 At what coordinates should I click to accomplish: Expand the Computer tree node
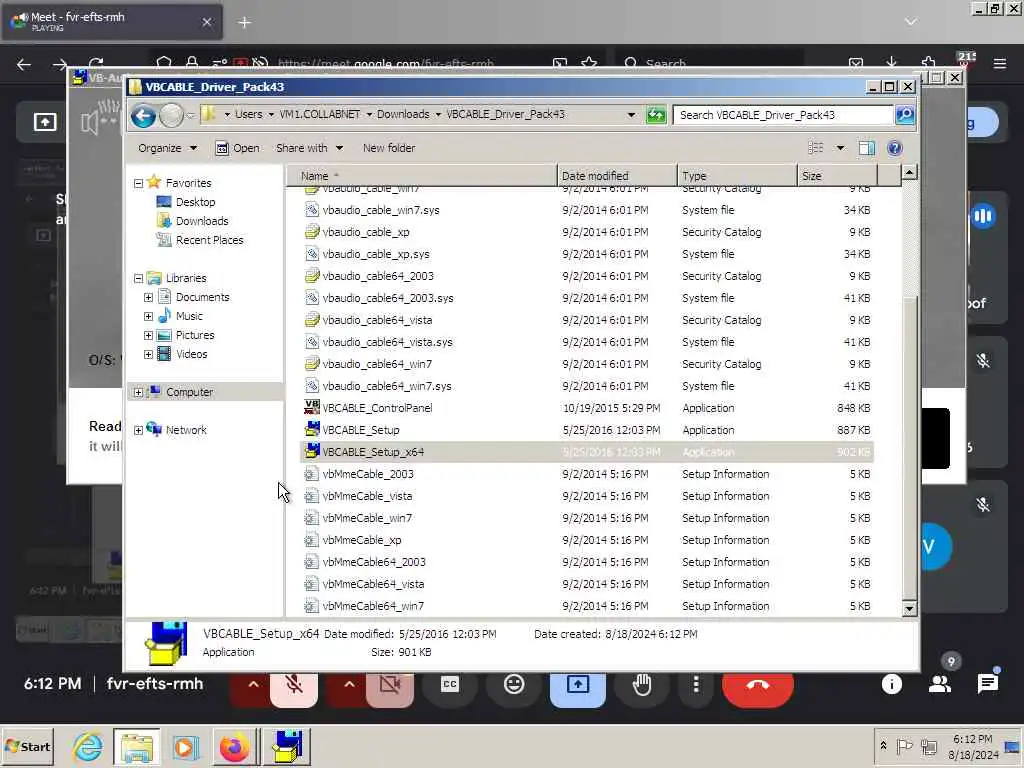(138, 392)
